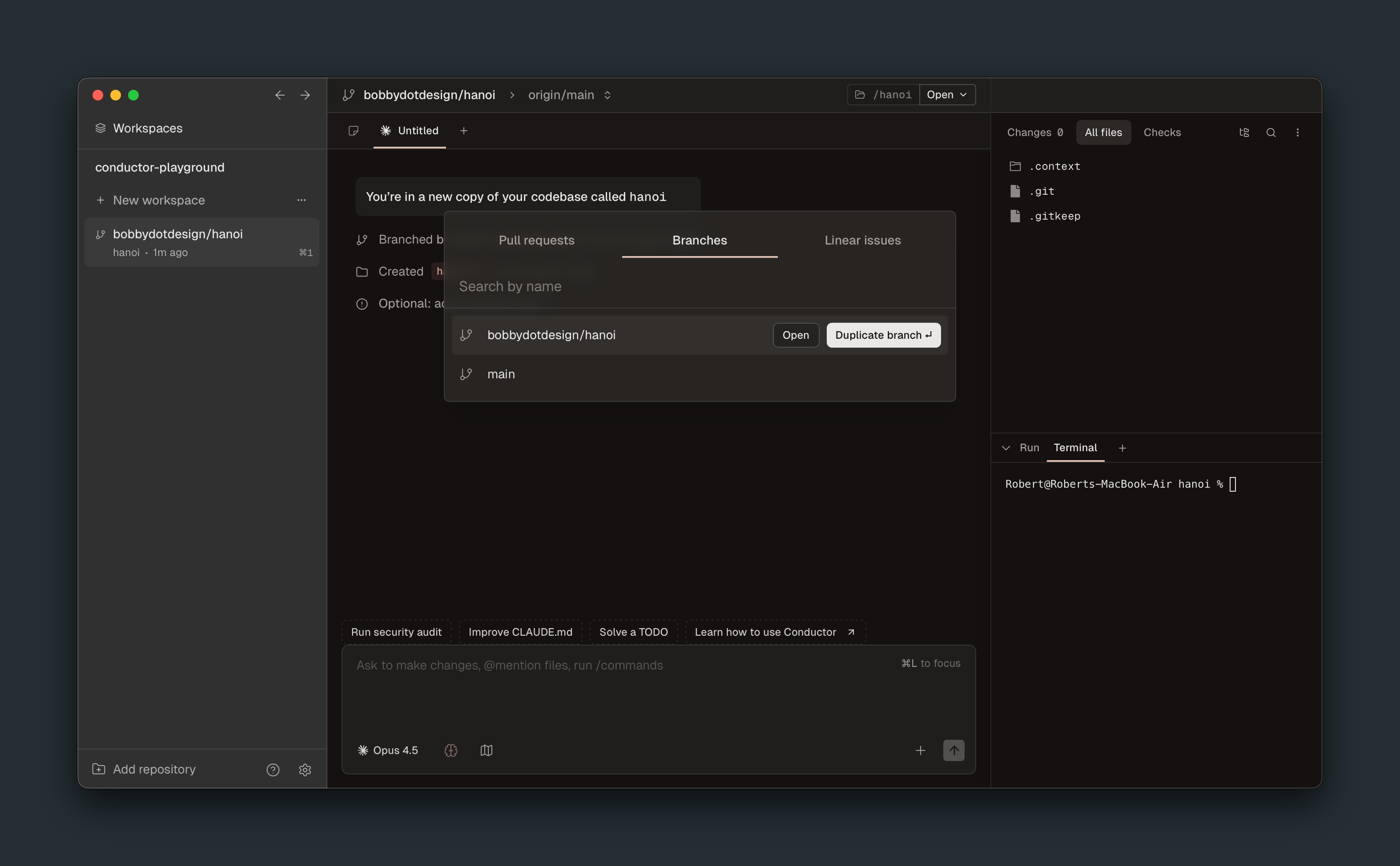Open the Open dropdown next to /hanoi
The image size is (1400, 866).
(x=947, y=95)
